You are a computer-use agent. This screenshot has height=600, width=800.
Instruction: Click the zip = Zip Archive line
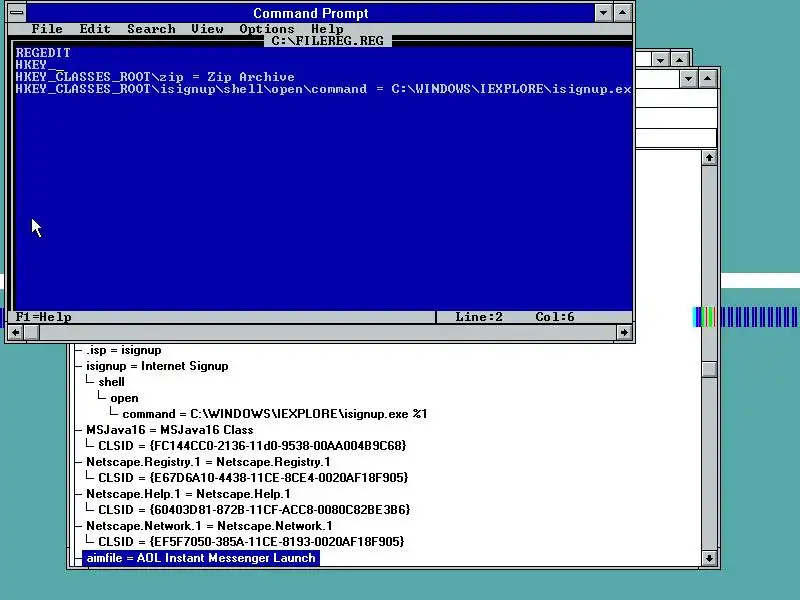(x=155, y=77)
